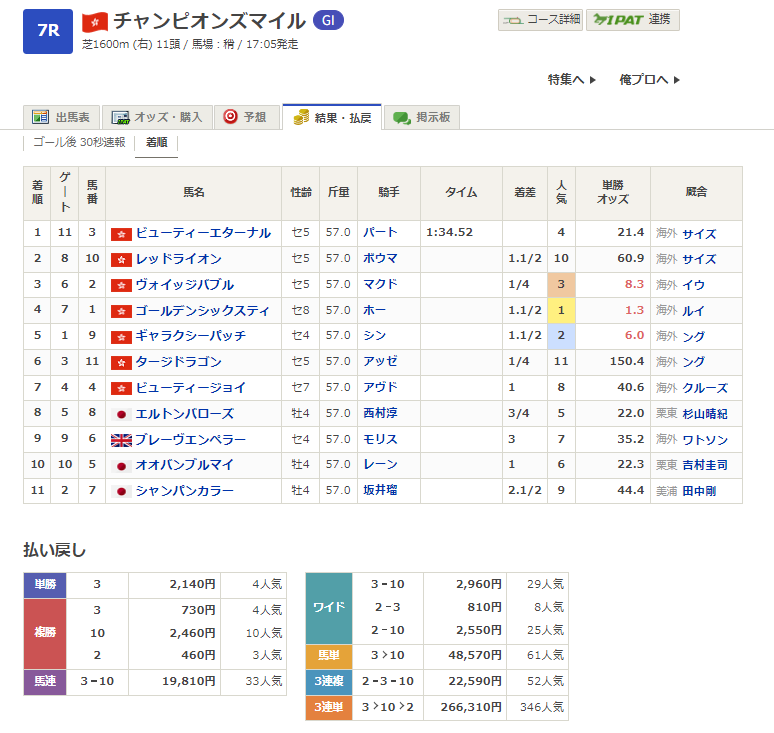This screenshot has height=733, width=774.
Task: Click the 結果・払戻 coins icon
Action: click(x=300, y=117)
